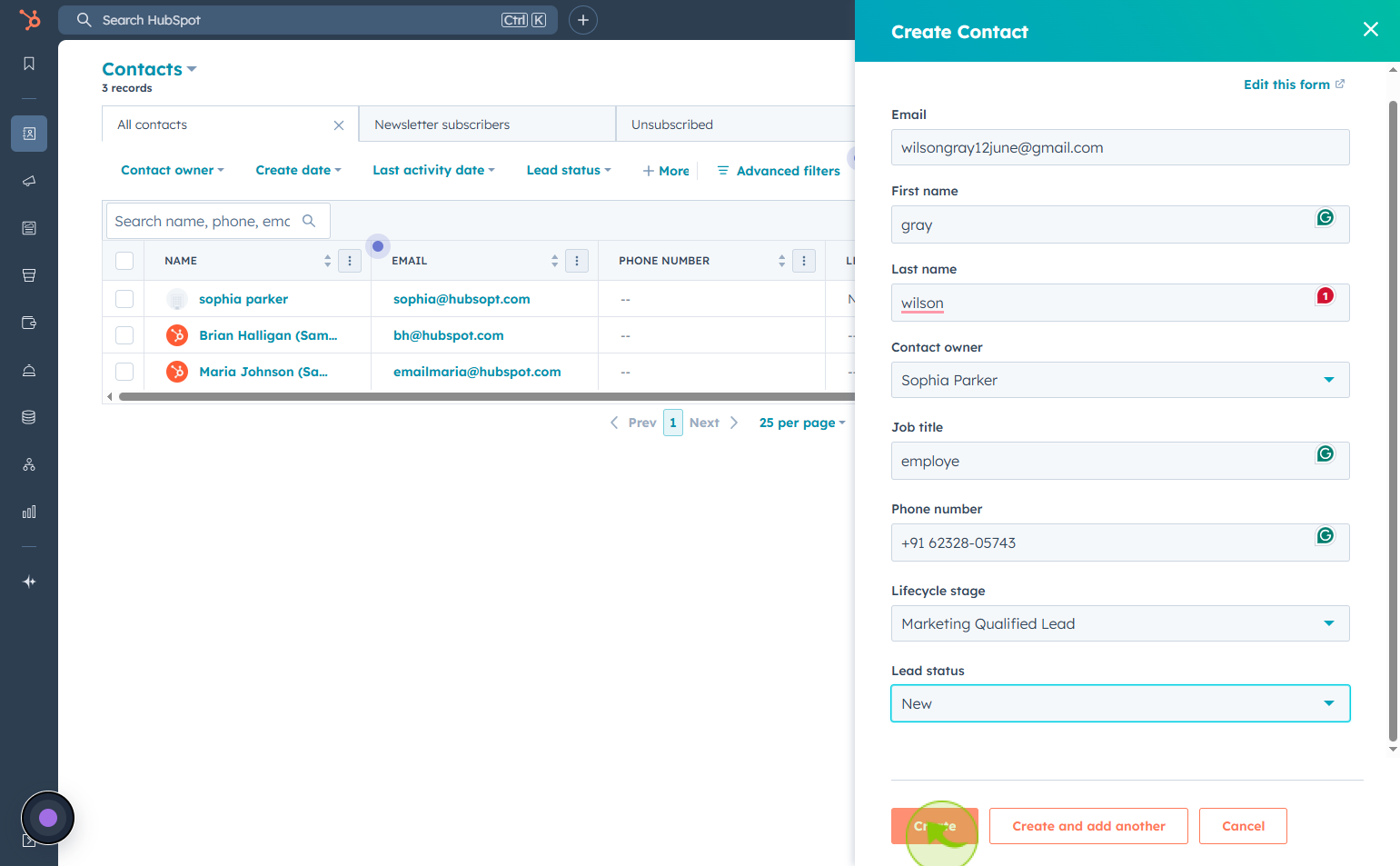1400x866 pixels.
Task: Focus the Phone number input field
Action: pyautogui.click(x=1120, y=542)
